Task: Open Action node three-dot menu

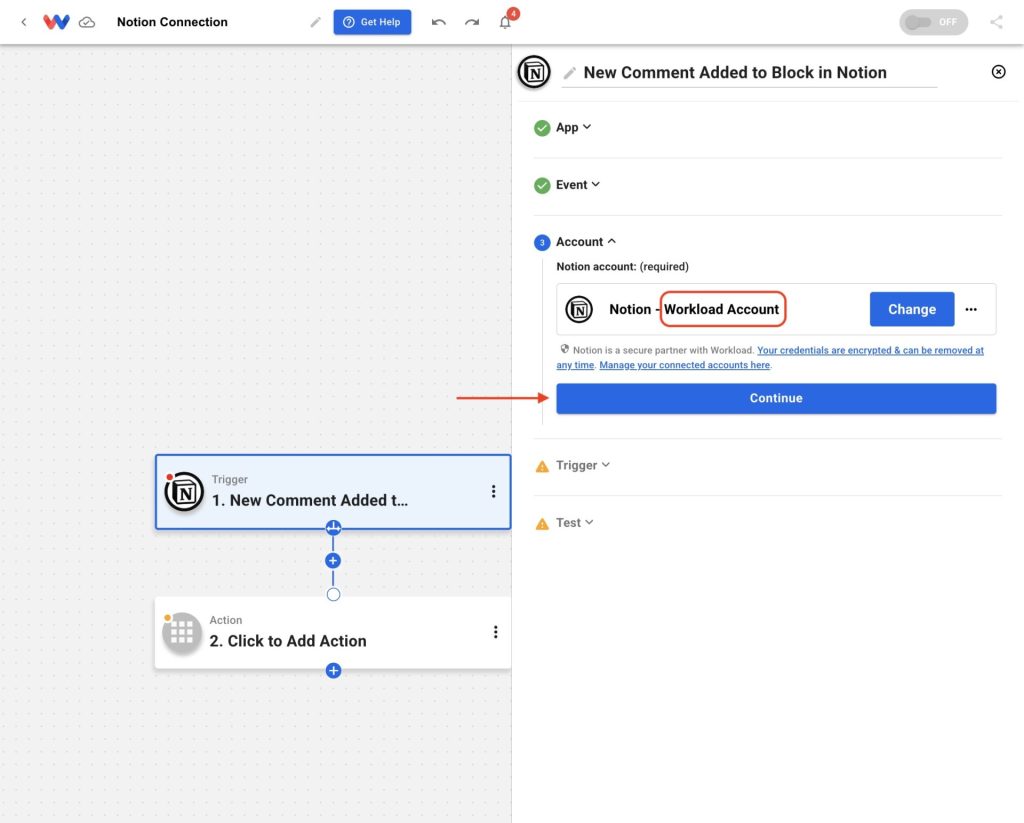Action: click(x=496, y=632)
